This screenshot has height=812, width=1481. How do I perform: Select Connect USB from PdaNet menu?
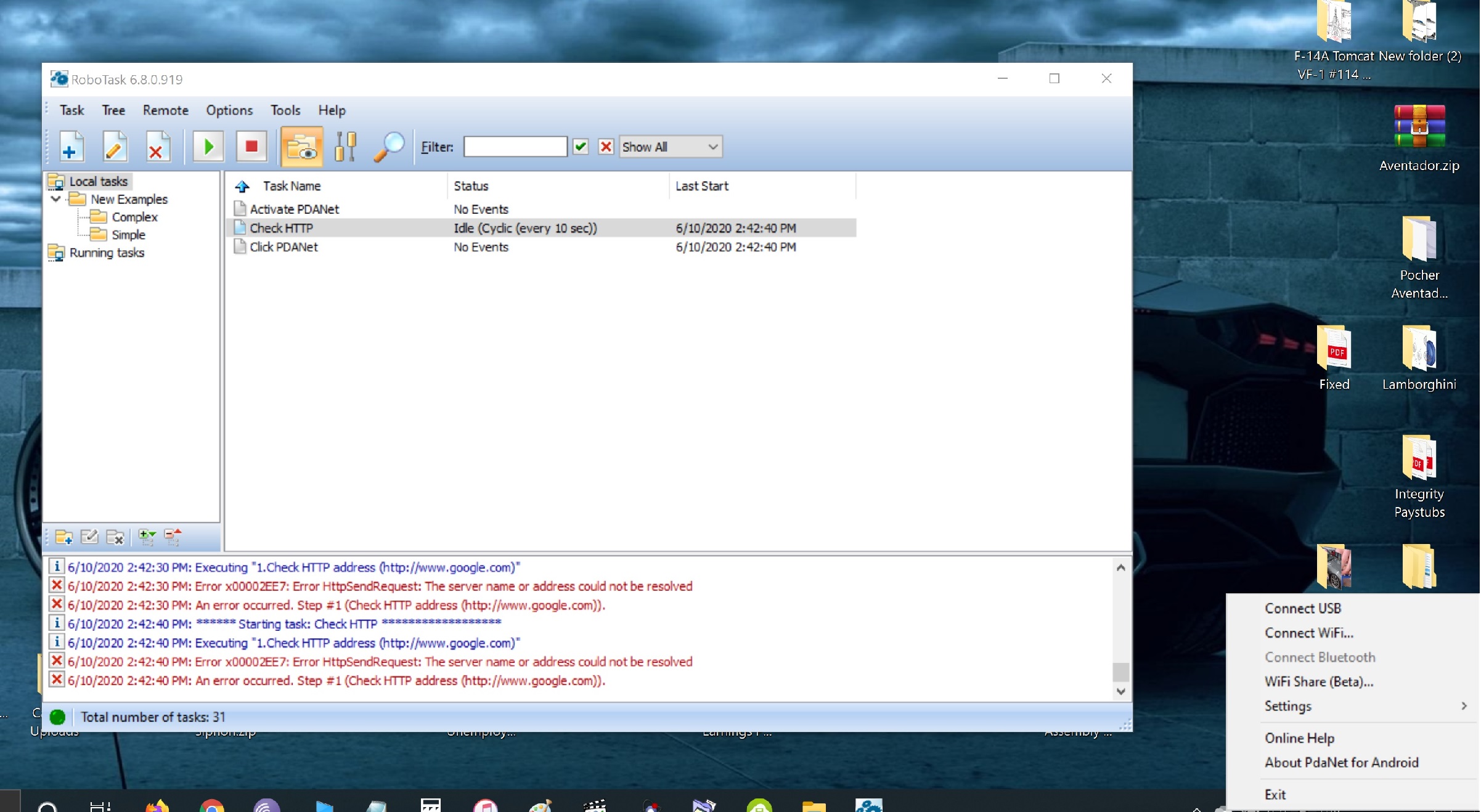tap(1303, 608)
